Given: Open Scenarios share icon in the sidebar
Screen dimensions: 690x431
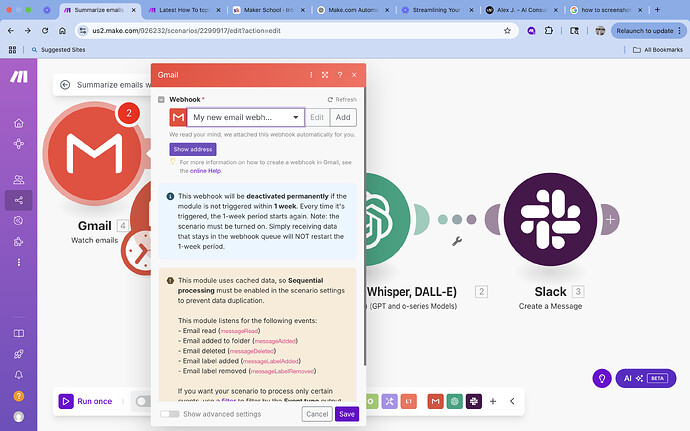Looking at the screenshot, I should (18, 200).
